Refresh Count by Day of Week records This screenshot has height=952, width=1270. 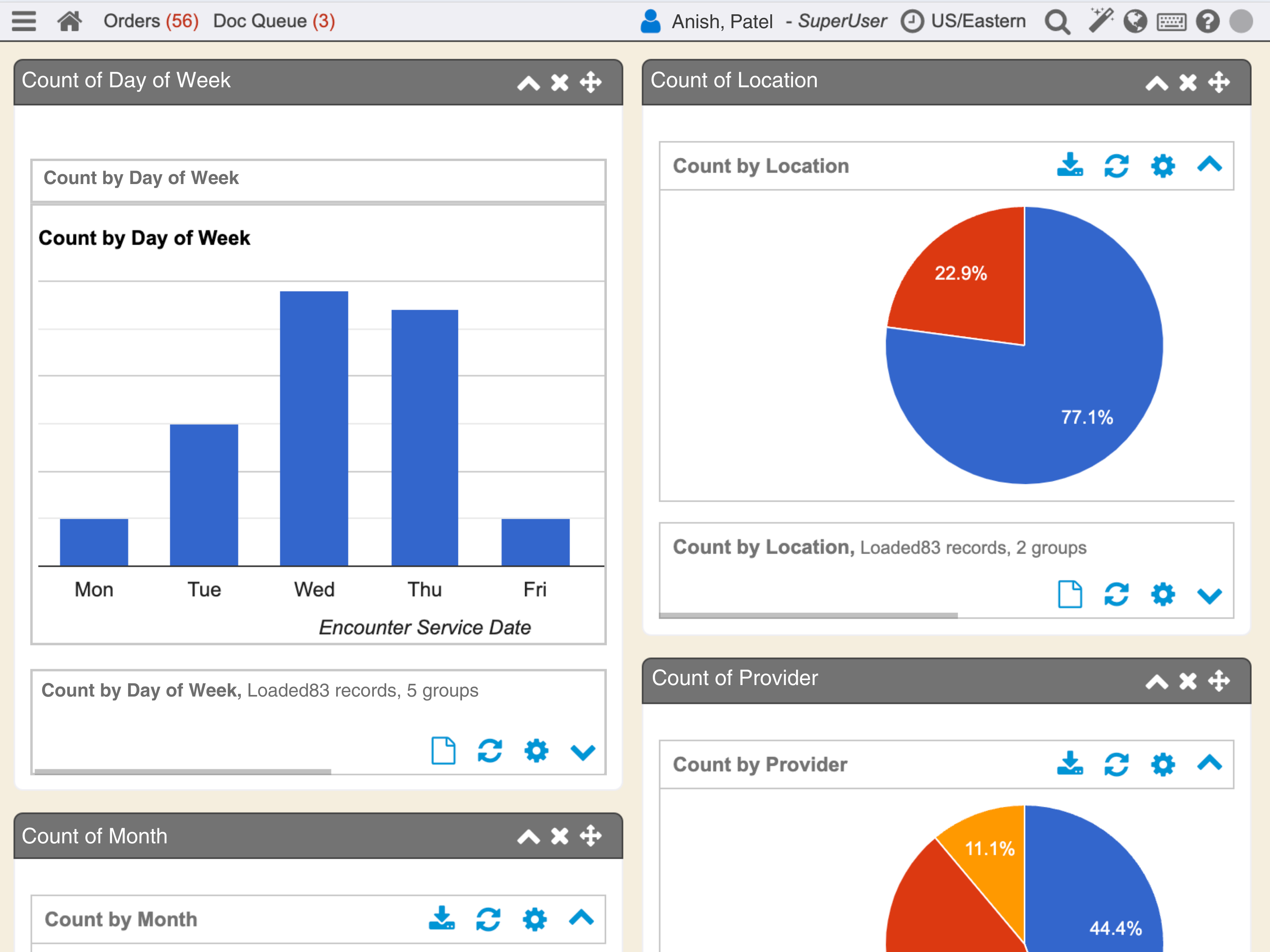pos(490,750)
